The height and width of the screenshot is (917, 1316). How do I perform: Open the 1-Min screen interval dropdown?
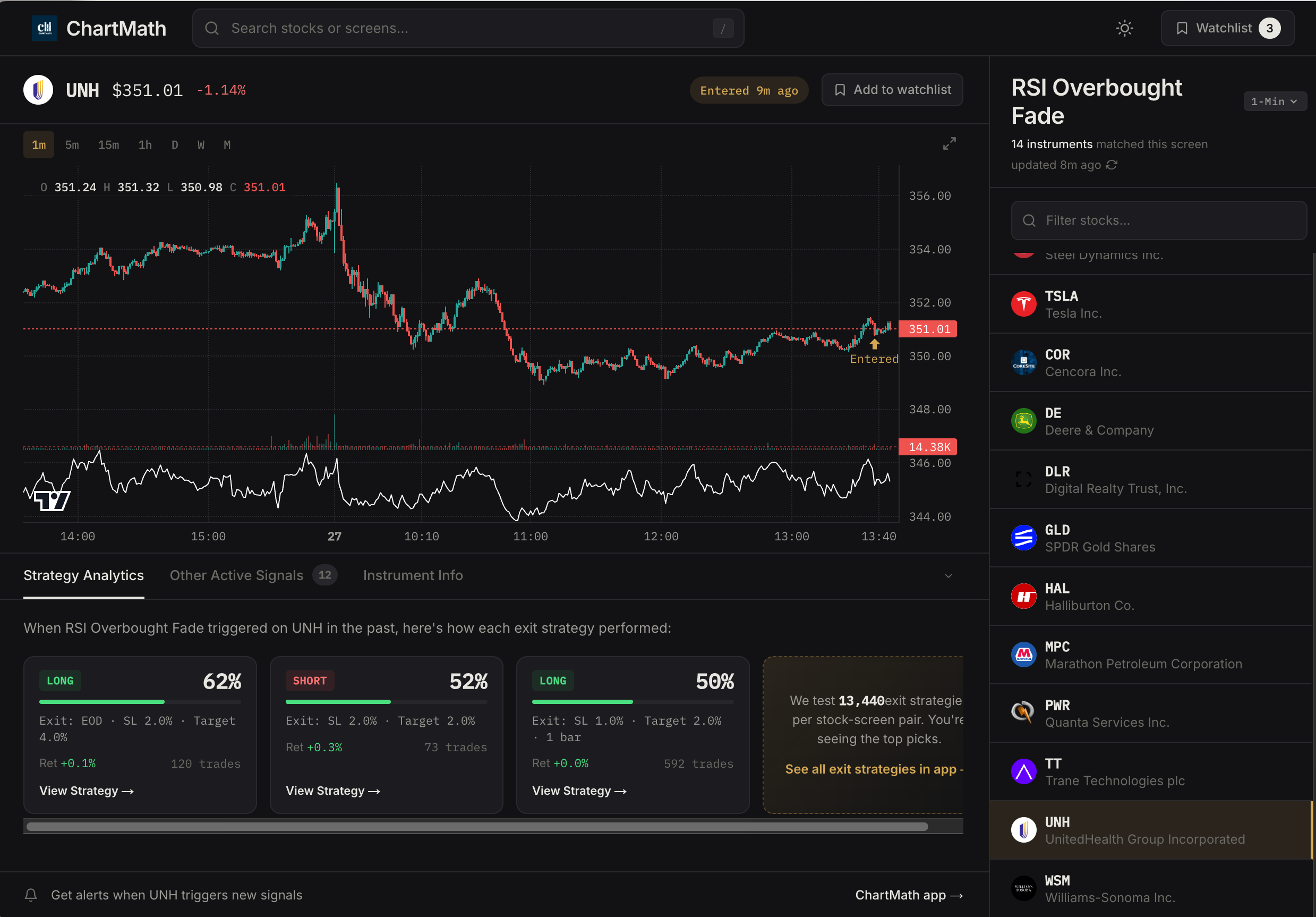pos(1274,101)
